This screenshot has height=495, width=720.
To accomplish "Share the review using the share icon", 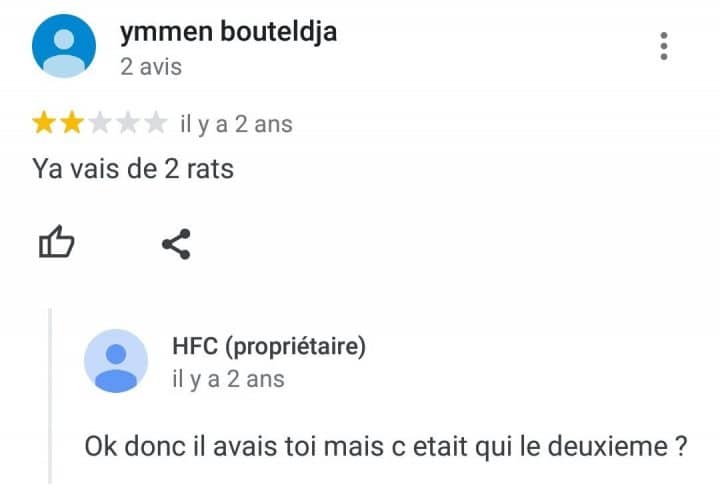I will (176, 244).
